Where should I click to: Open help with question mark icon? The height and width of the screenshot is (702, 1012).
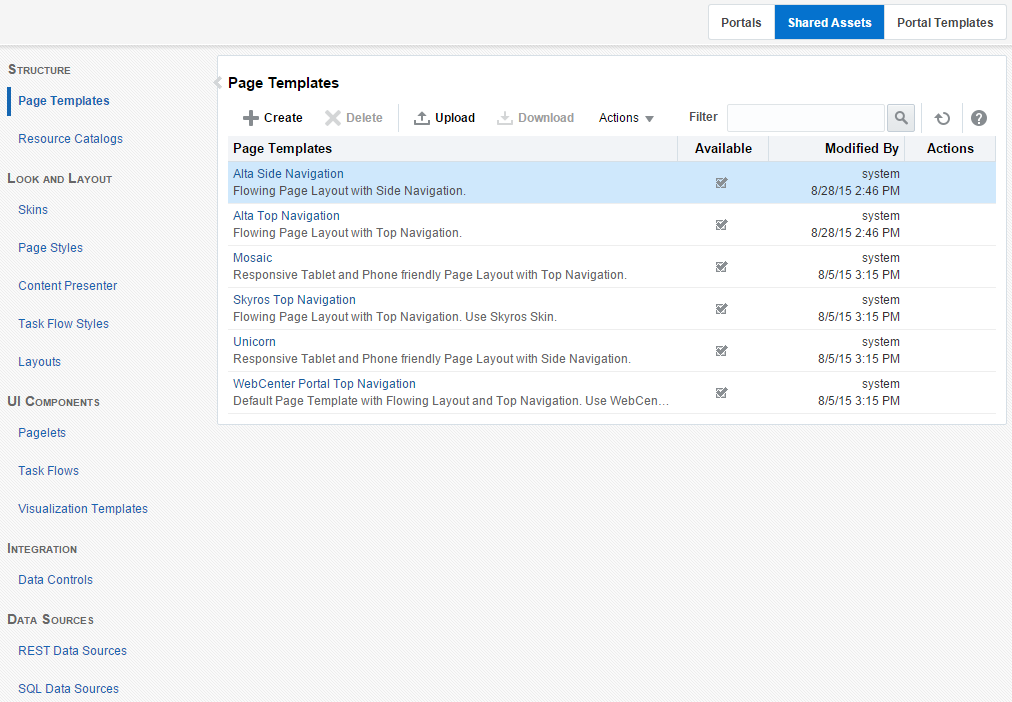point(978,118)
